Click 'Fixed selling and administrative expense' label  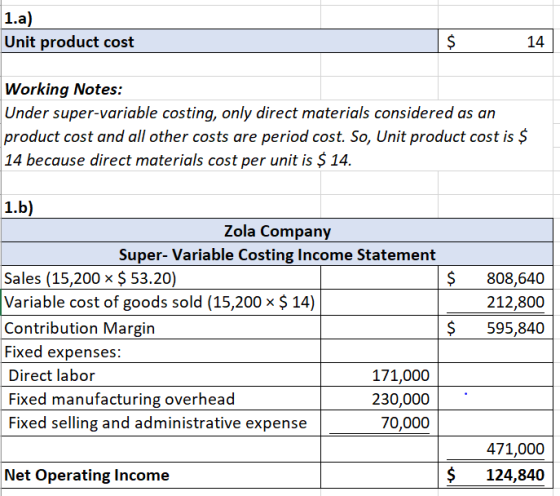tap(161, 423)
